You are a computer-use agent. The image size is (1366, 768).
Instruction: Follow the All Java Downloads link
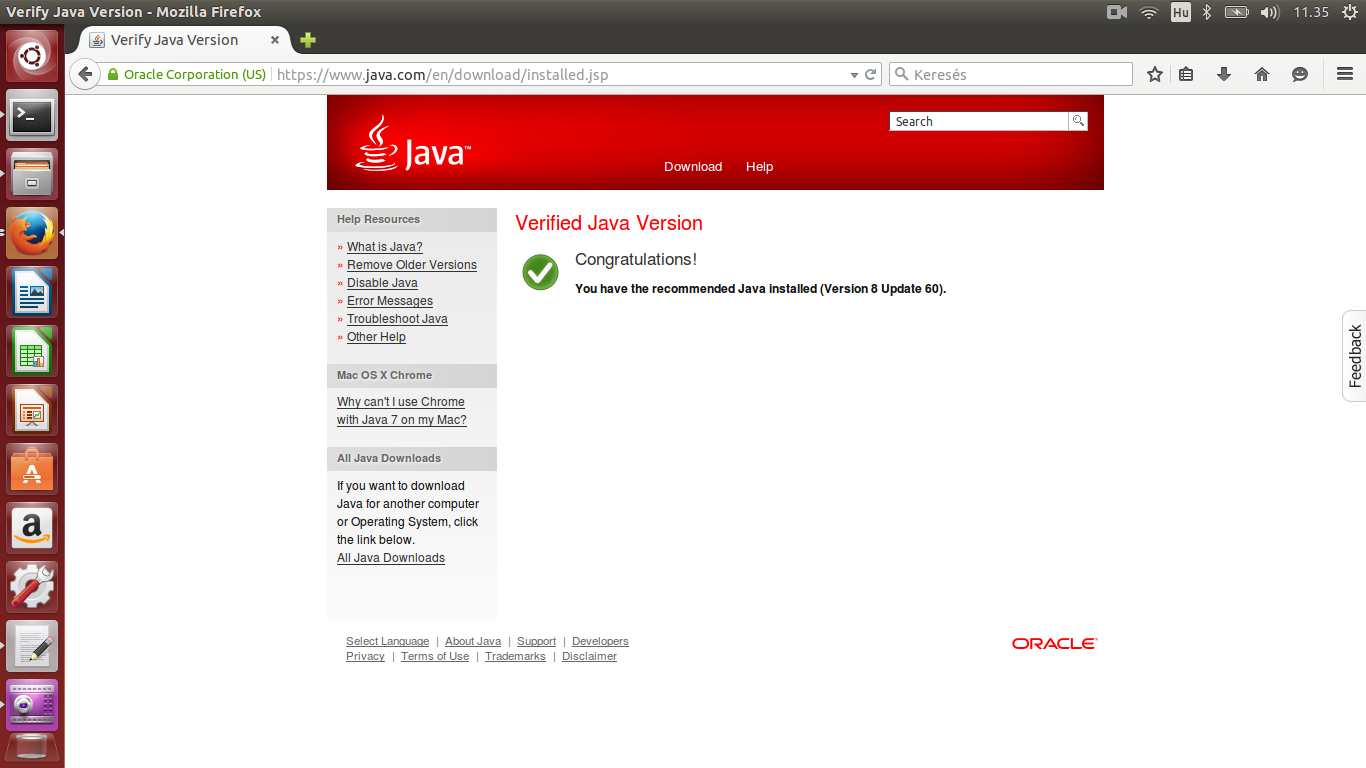pos(390,558)
